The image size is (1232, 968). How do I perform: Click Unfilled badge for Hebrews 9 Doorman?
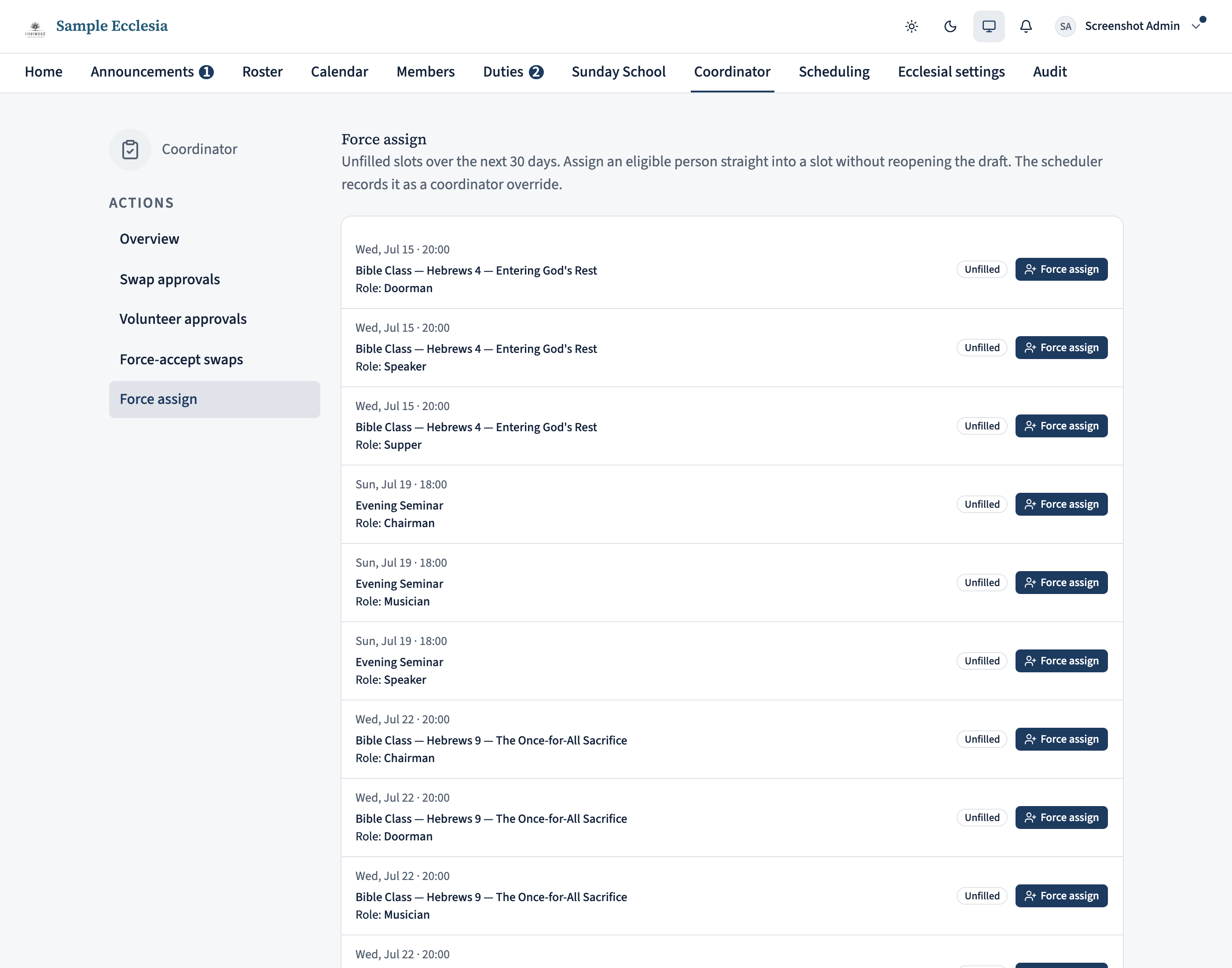[x=982, y=817]
